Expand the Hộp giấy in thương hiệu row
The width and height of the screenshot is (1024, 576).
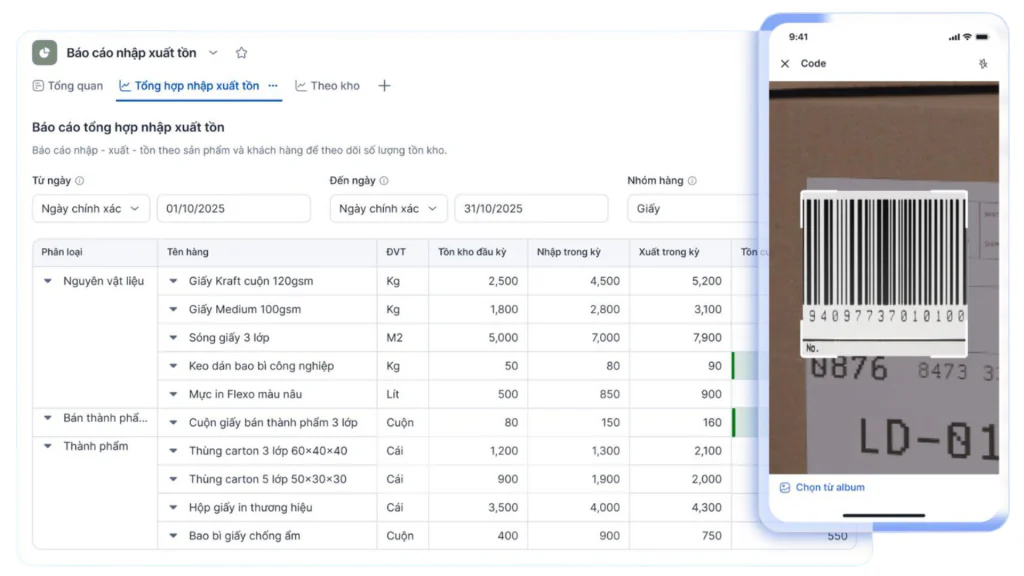pos(173,507)
